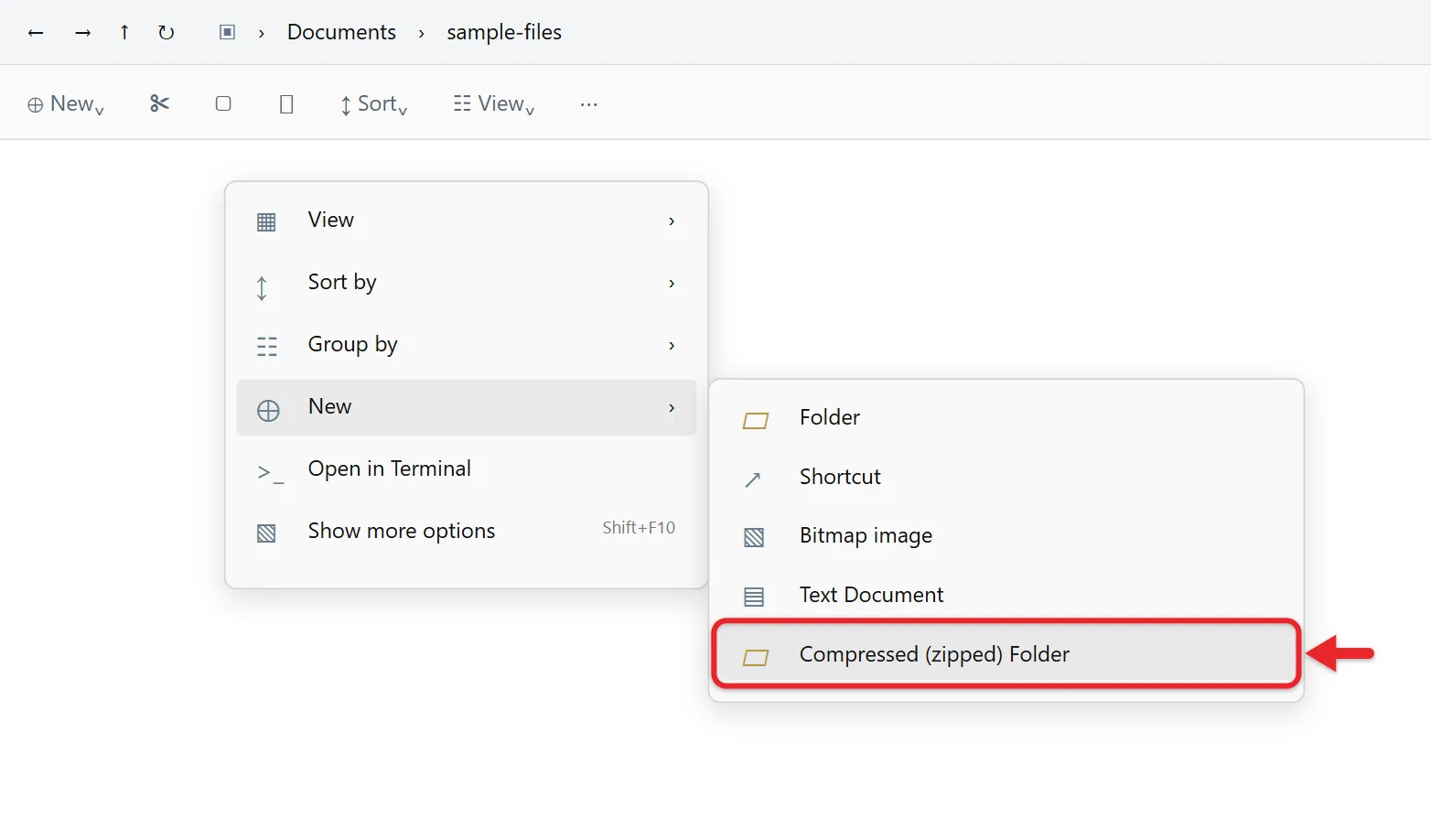Expand chevron before Documents breadcrumb
Screen dimensions: 1431x840
262,34
